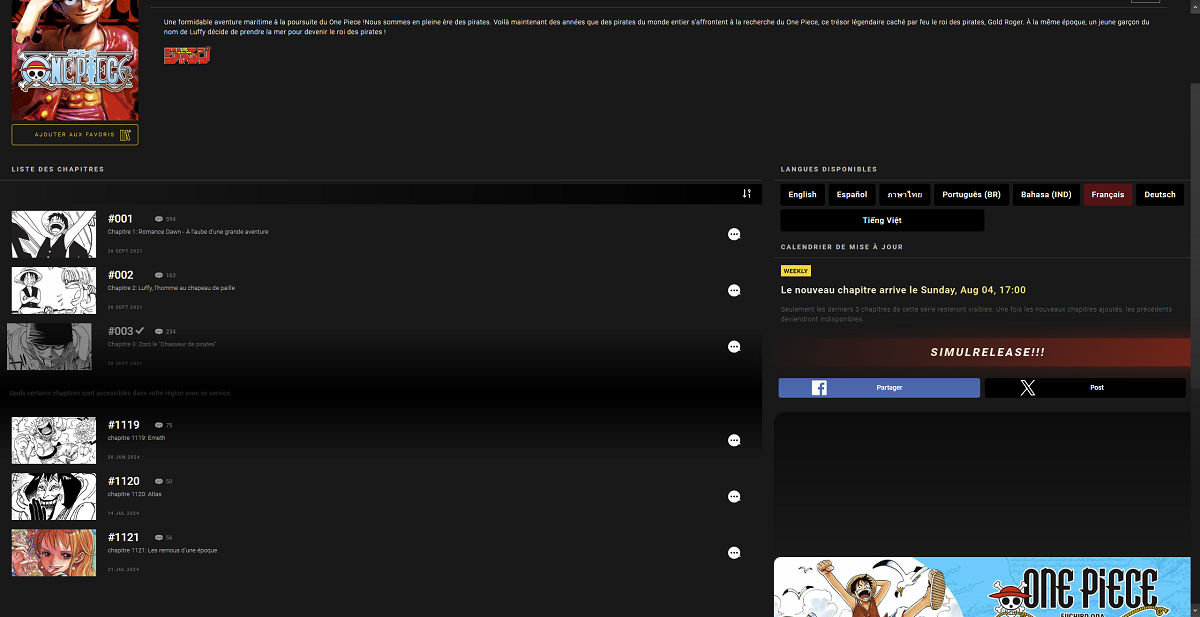Open options menu for chapter #1121
The width and height of the screenshot is (1200, 617).
click(x=734, y=553)
